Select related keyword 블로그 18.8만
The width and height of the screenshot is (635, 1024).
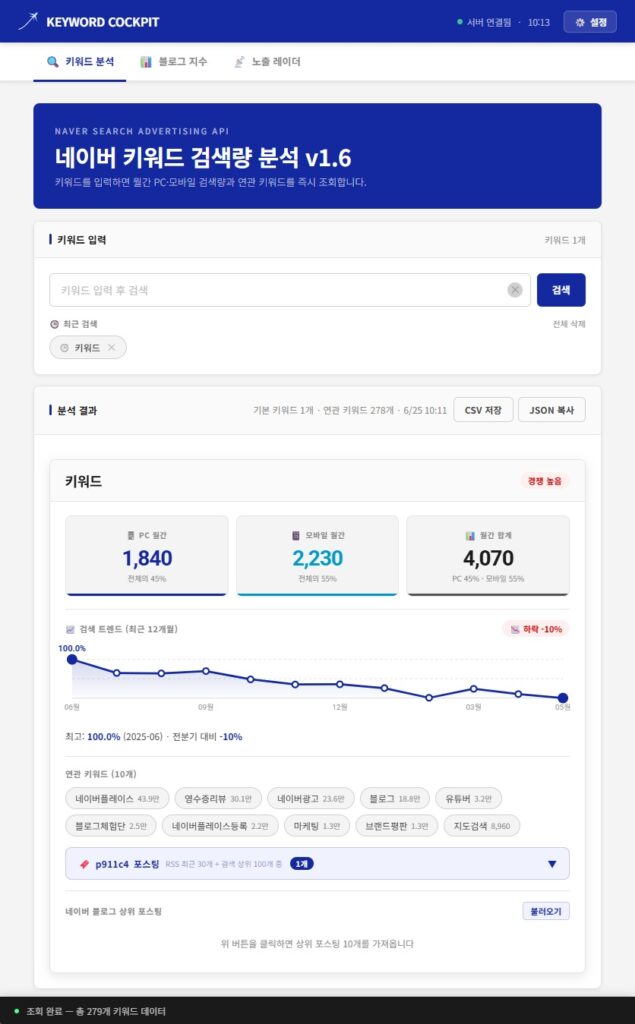pyautogui.click(x=395, y=798)
